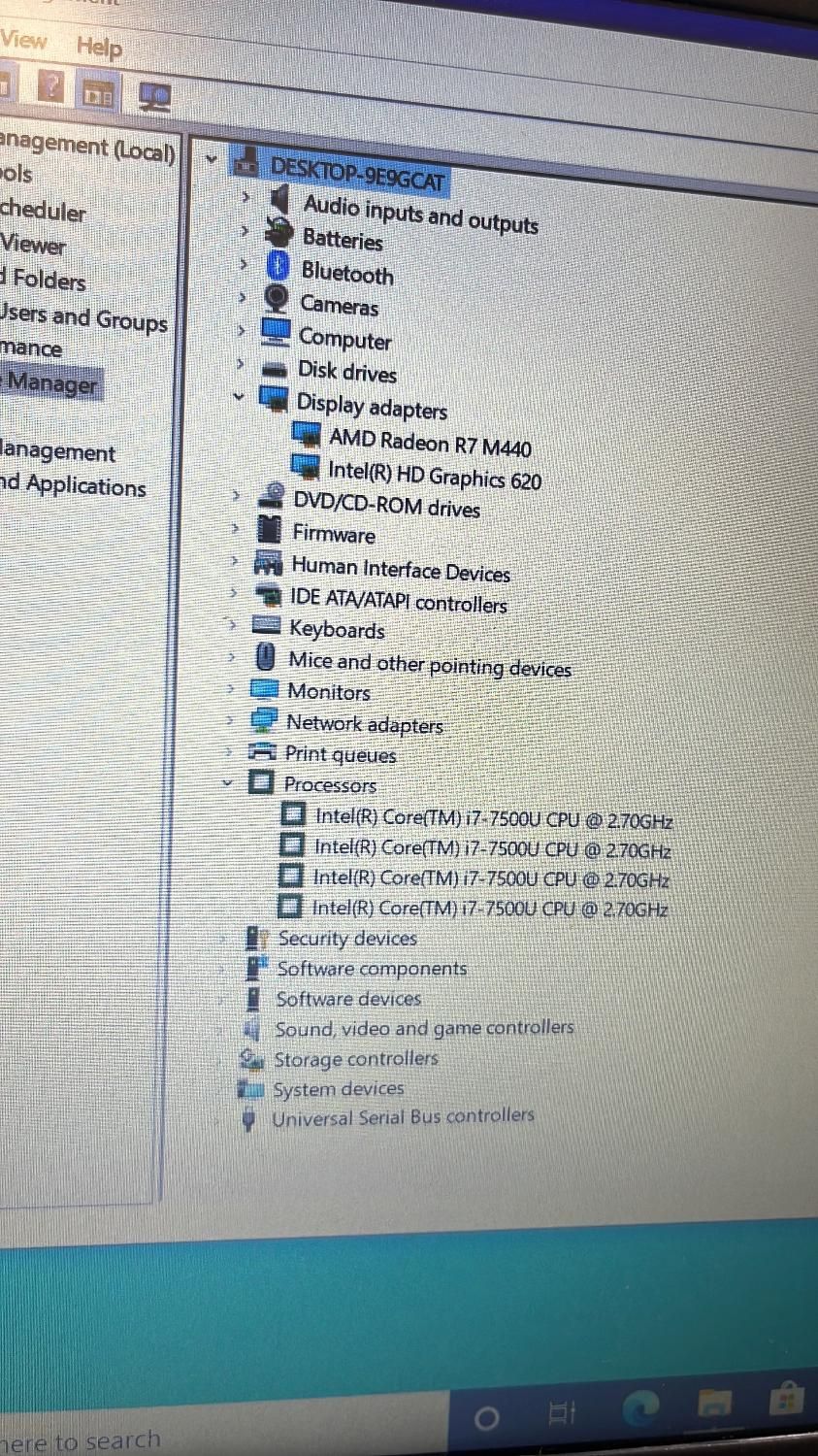818x1456 pixels.
Task: Open the View menu
Action: click(22, 41)
